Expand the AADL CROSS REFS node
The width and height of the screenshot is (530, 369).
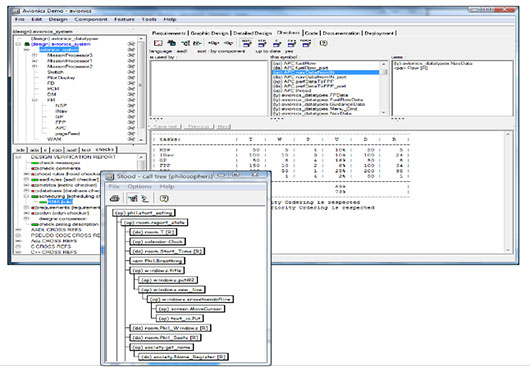click(x=18, y=230)
